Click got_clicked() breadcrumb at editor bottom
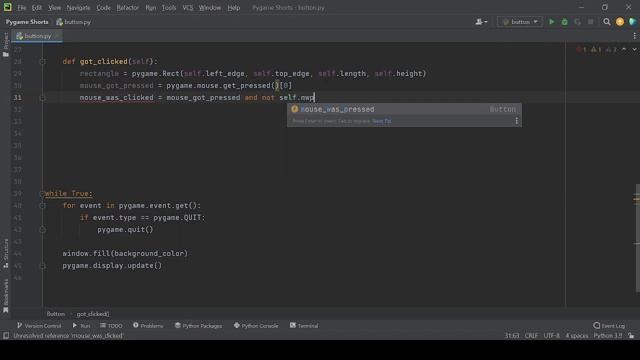The height and width of the screenshot is (360, 640). click(x=93, y=314)
